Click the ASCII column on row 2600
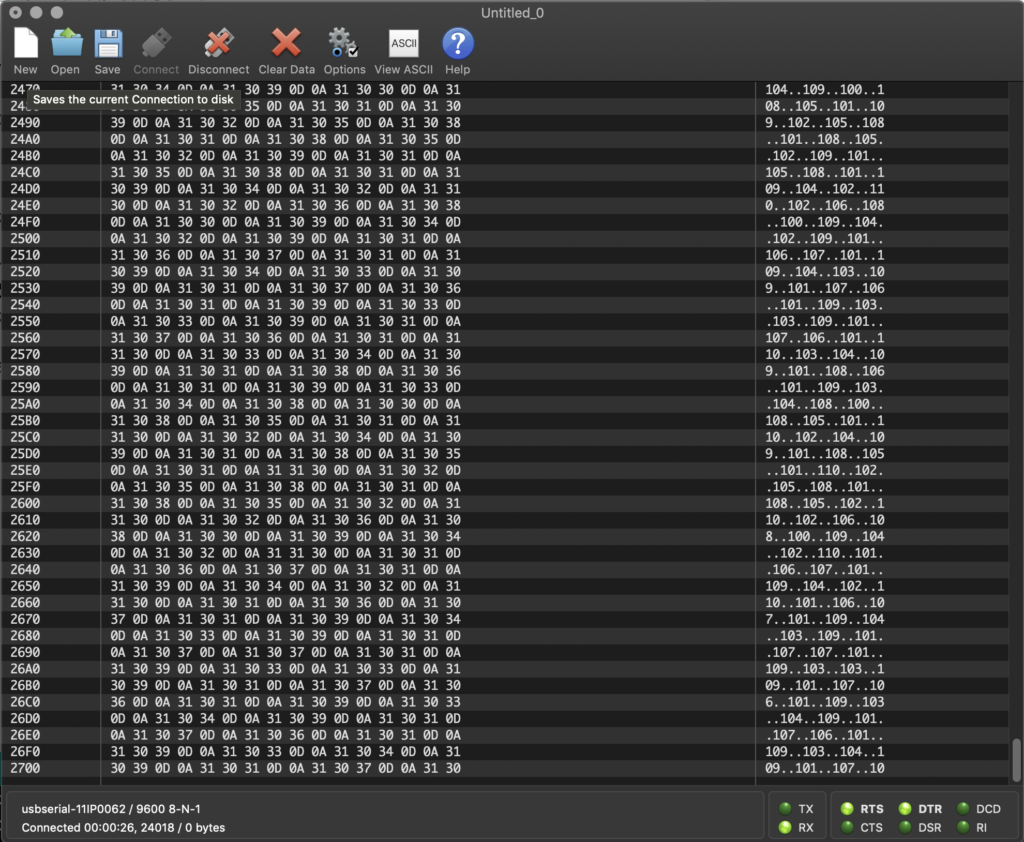Screen dimensions: 1024x842 (824, 504)
